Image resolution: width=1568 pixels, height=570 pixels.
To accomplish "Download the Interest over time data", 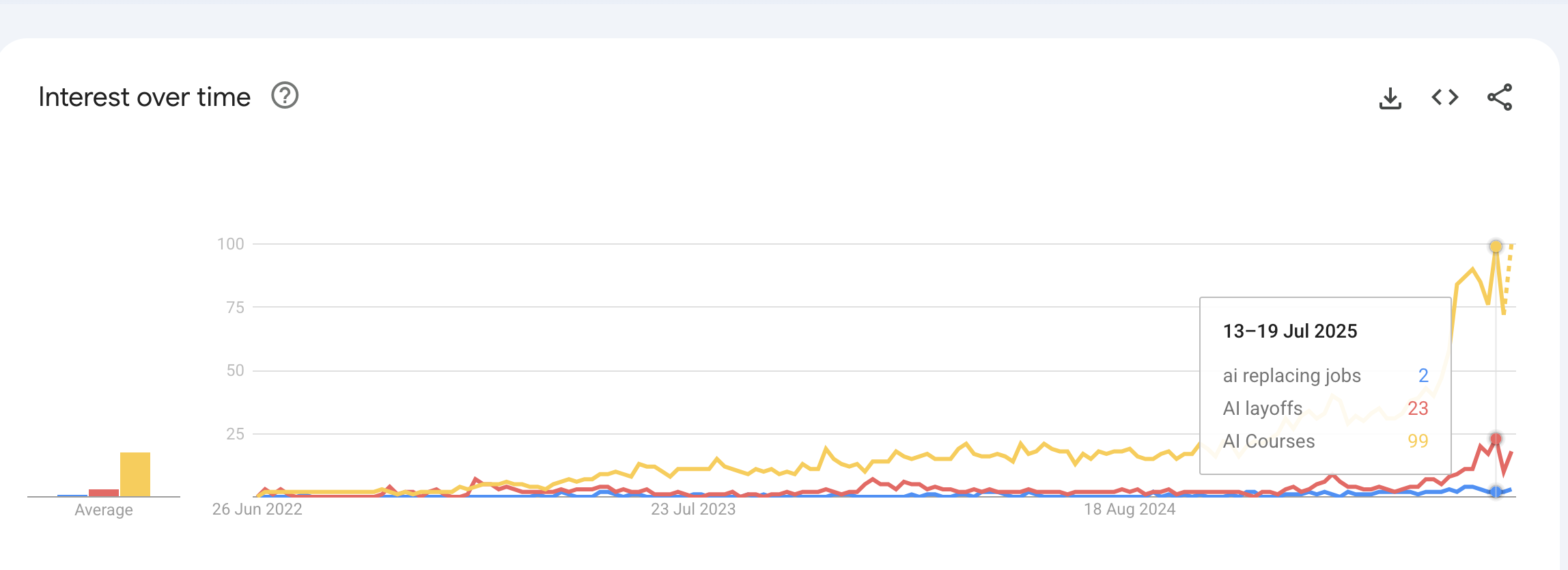I will [1390, 98].
